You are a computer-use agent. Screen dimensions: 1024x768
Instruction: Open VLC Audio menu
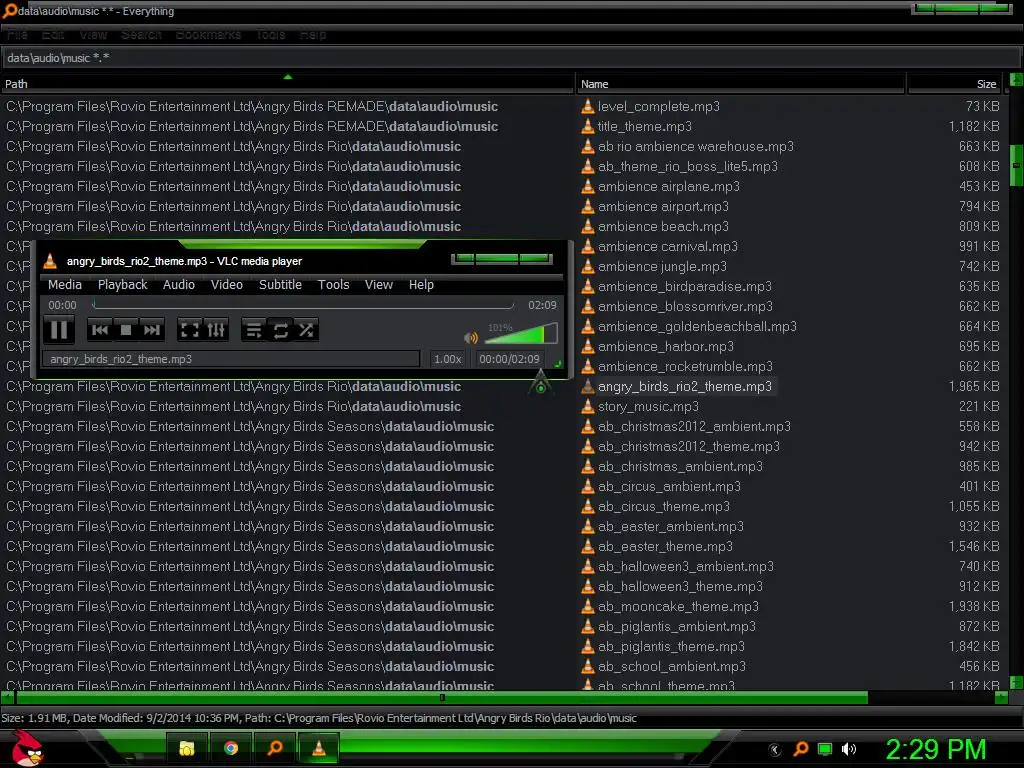(x=178, y=285)
